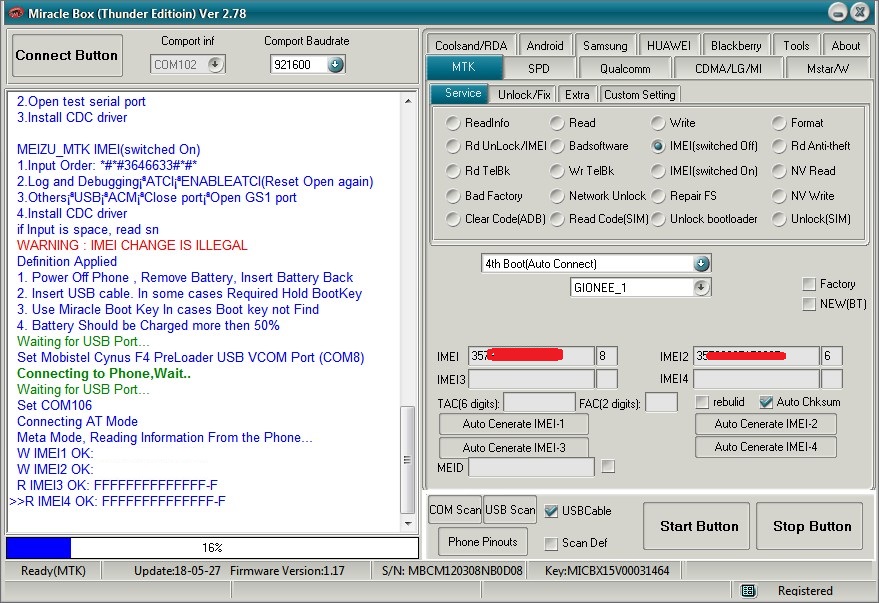Tick the checkbox beside MEID field
This screenshot has width=879, height=603.
point(608,466)
